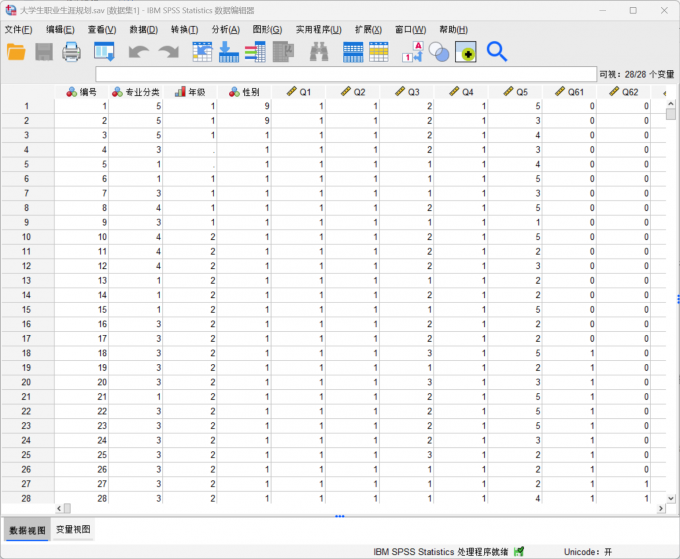Search application magnifier icon
The width and height of the screenshot is (680, 559).
497,52
